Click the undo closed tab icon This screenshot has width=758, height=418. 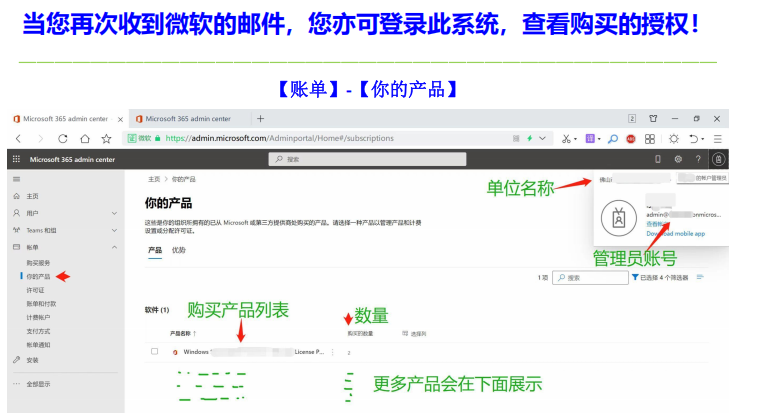[x=694, y=139]
